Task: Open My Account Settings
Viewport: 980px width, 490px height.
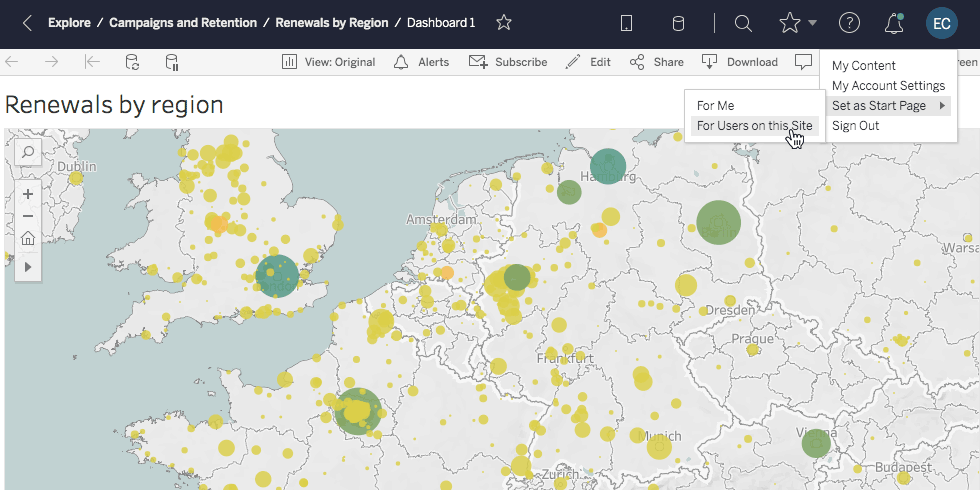Action: pyautogui.click(x=888, y=86)
